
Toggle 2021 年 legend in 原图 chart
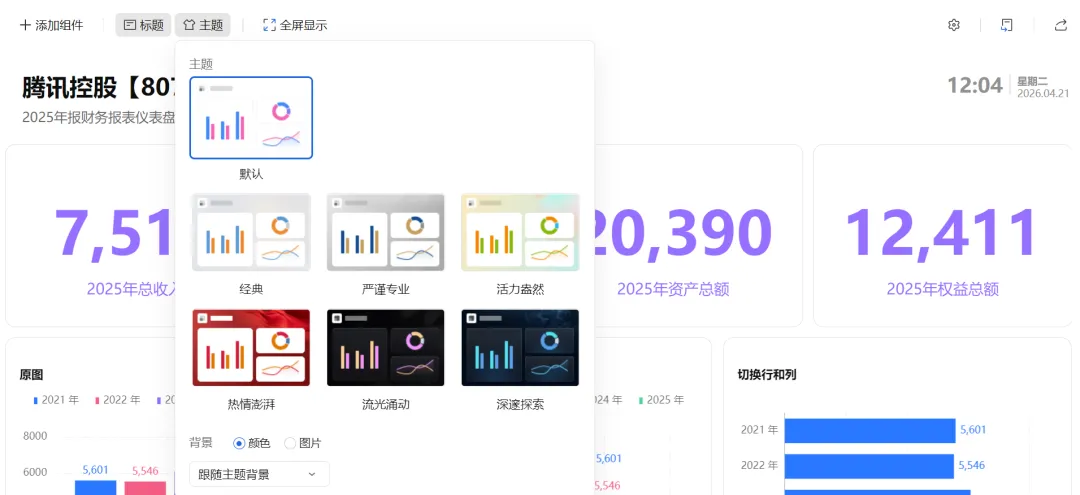(56, 399)
